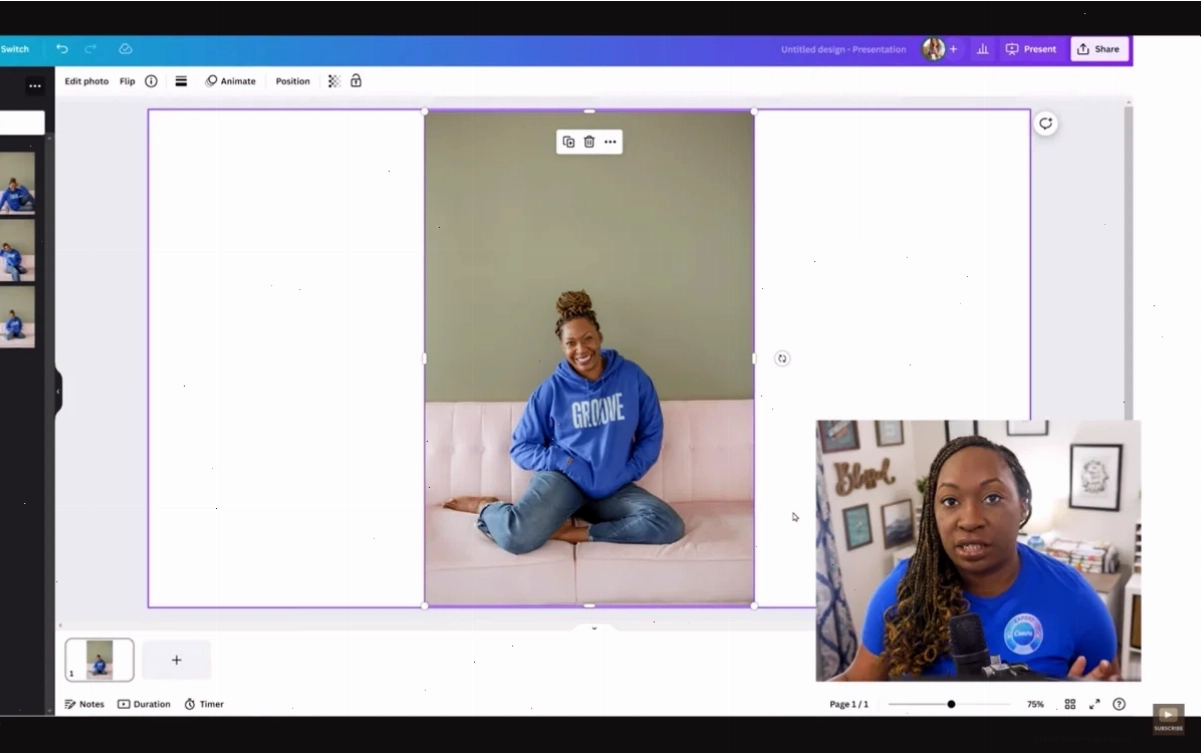Add a new page with the plus button
Viewport: 1201px width, 755px height.
[176, 660]
